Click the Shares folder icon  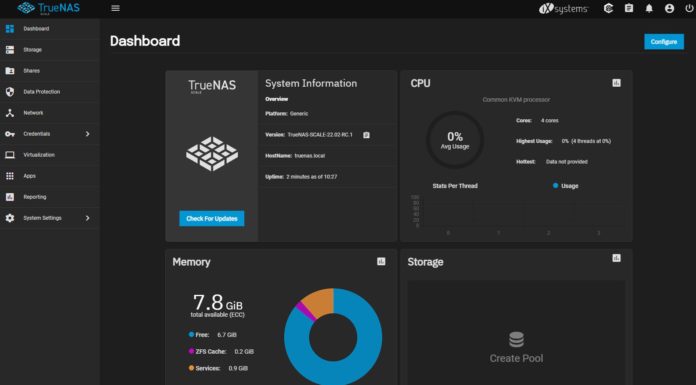pyautogui.click(x=10, y=71)
